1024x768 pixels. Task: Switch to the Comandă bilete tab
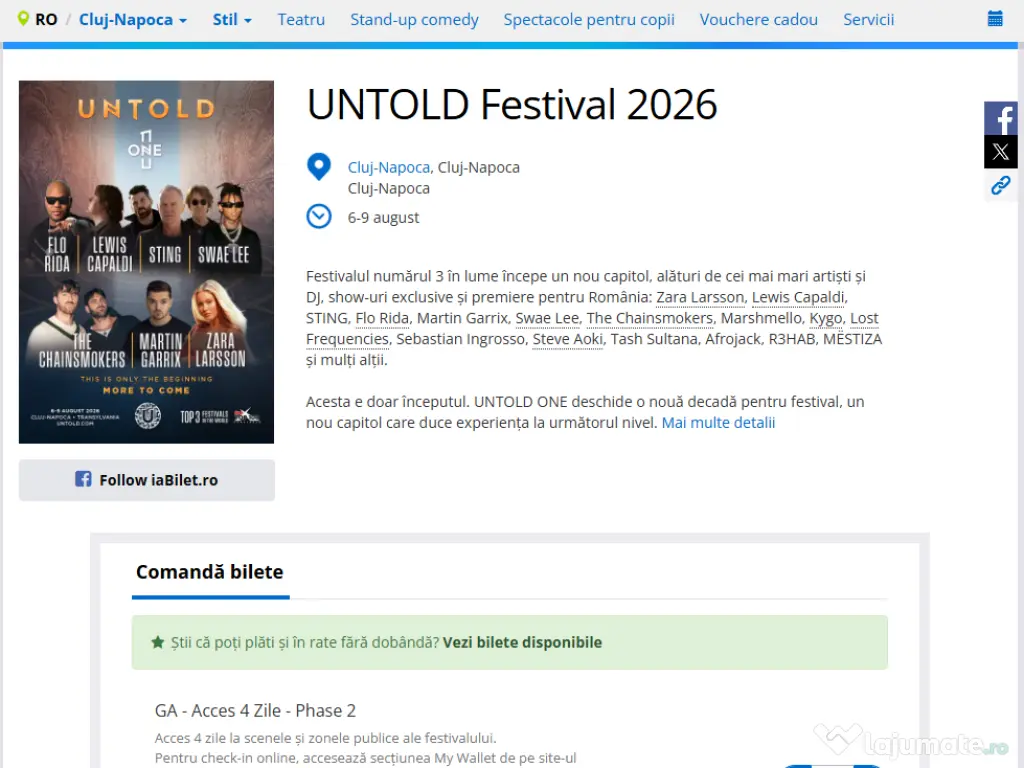(x=209, y=571)
